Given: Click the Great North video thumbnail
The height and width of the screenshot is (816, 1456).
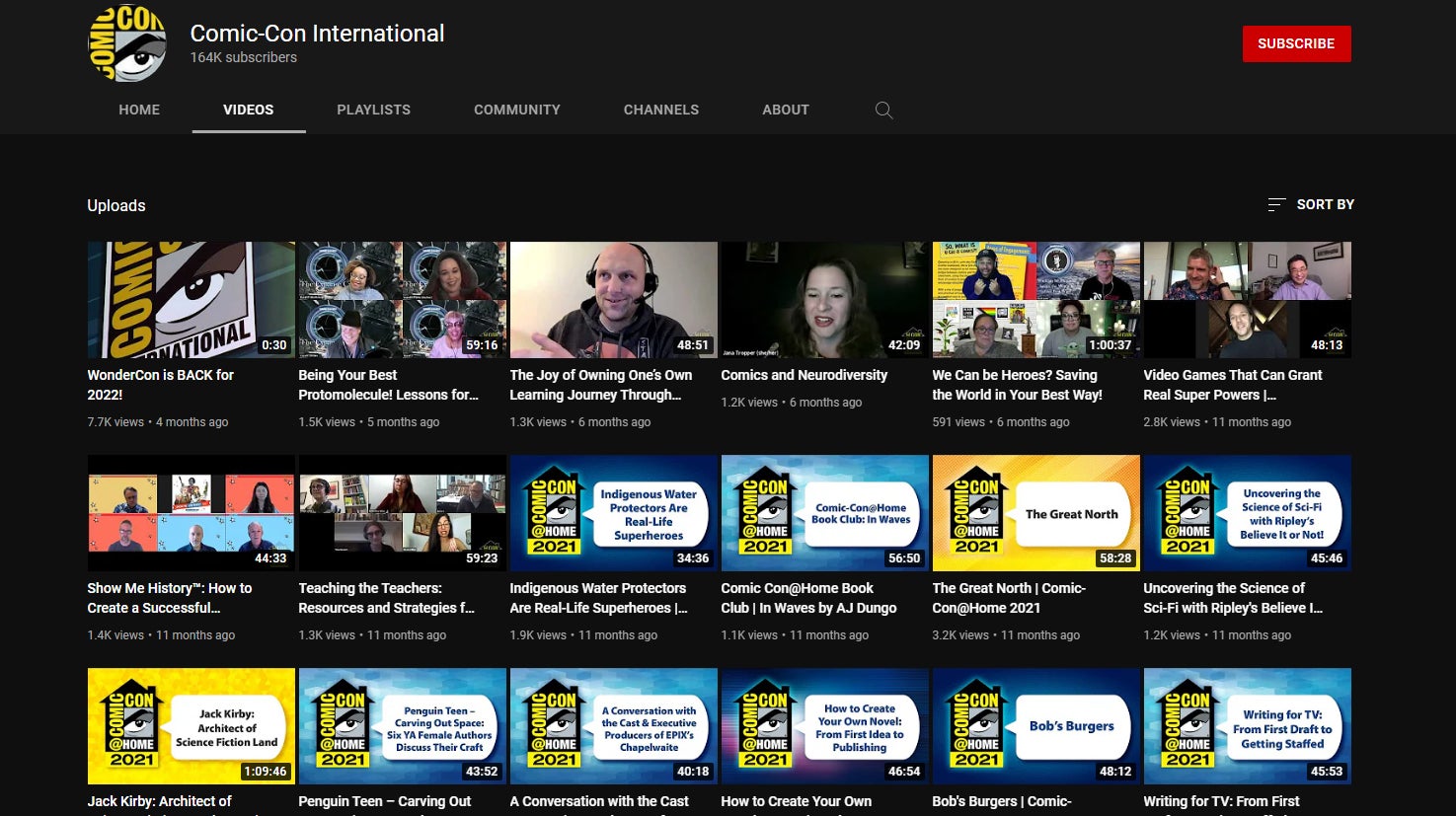Looking at the screenshot, I should coord(1035,513).
